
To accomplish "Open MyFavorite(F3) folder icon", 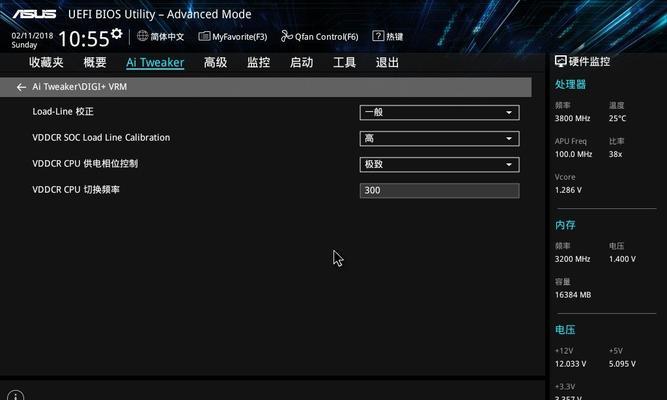I will coord(204,36).
